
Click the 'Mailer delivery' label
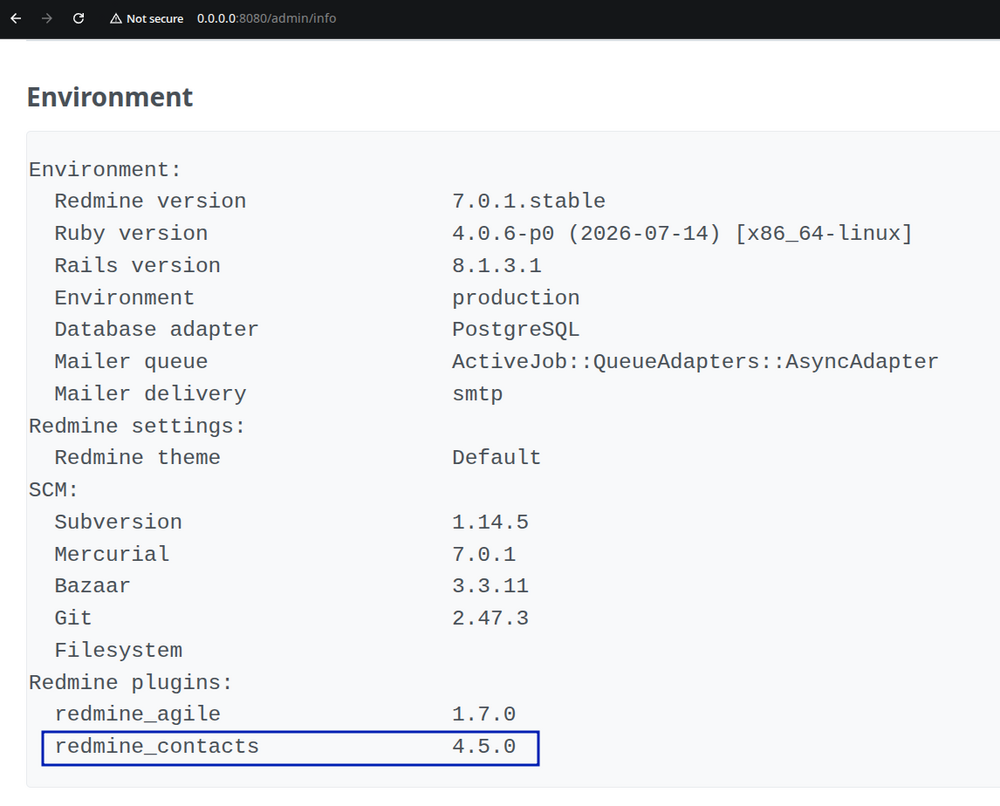tap(150, 393)
